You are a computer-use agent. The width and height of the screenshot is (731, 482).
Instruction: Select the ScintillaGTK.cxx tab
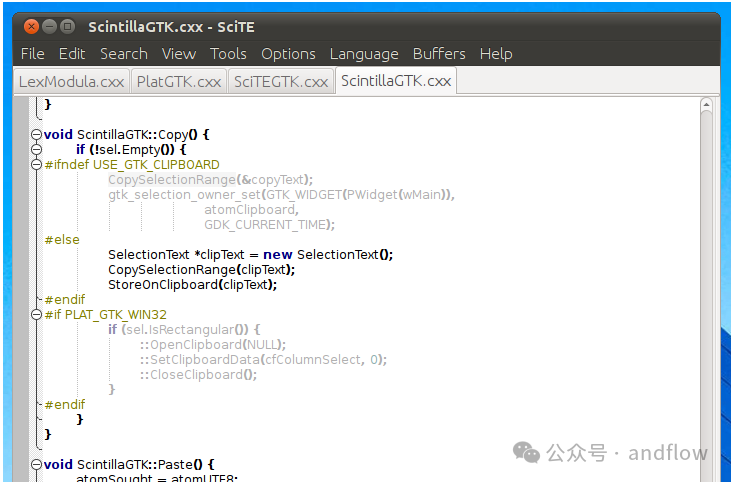[396, 81]
